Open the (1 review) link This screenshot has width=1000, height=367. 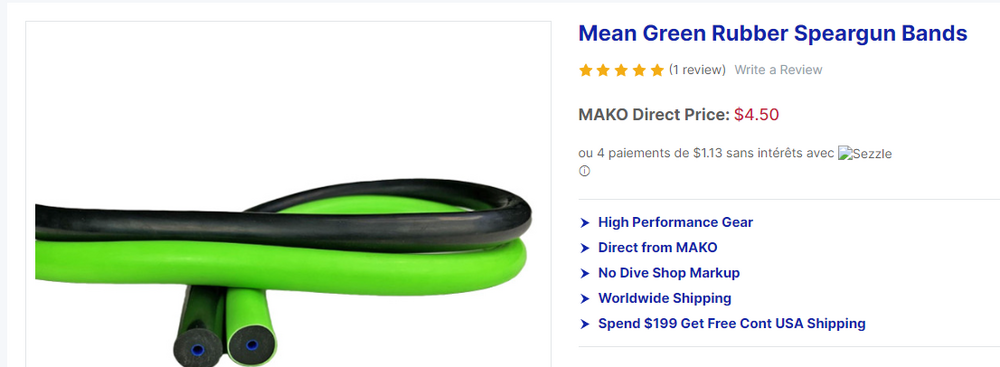point(697,70)
